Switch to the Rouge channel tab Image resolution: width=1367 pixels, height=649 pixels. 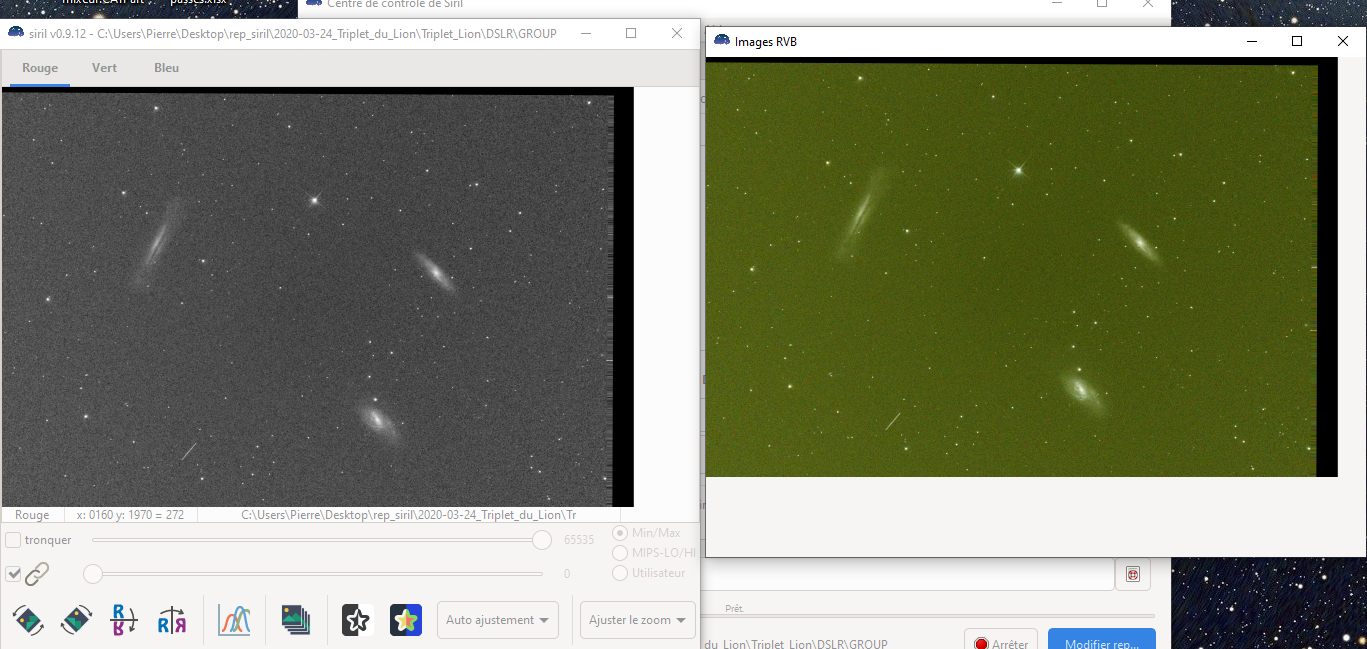click(40, 68)
